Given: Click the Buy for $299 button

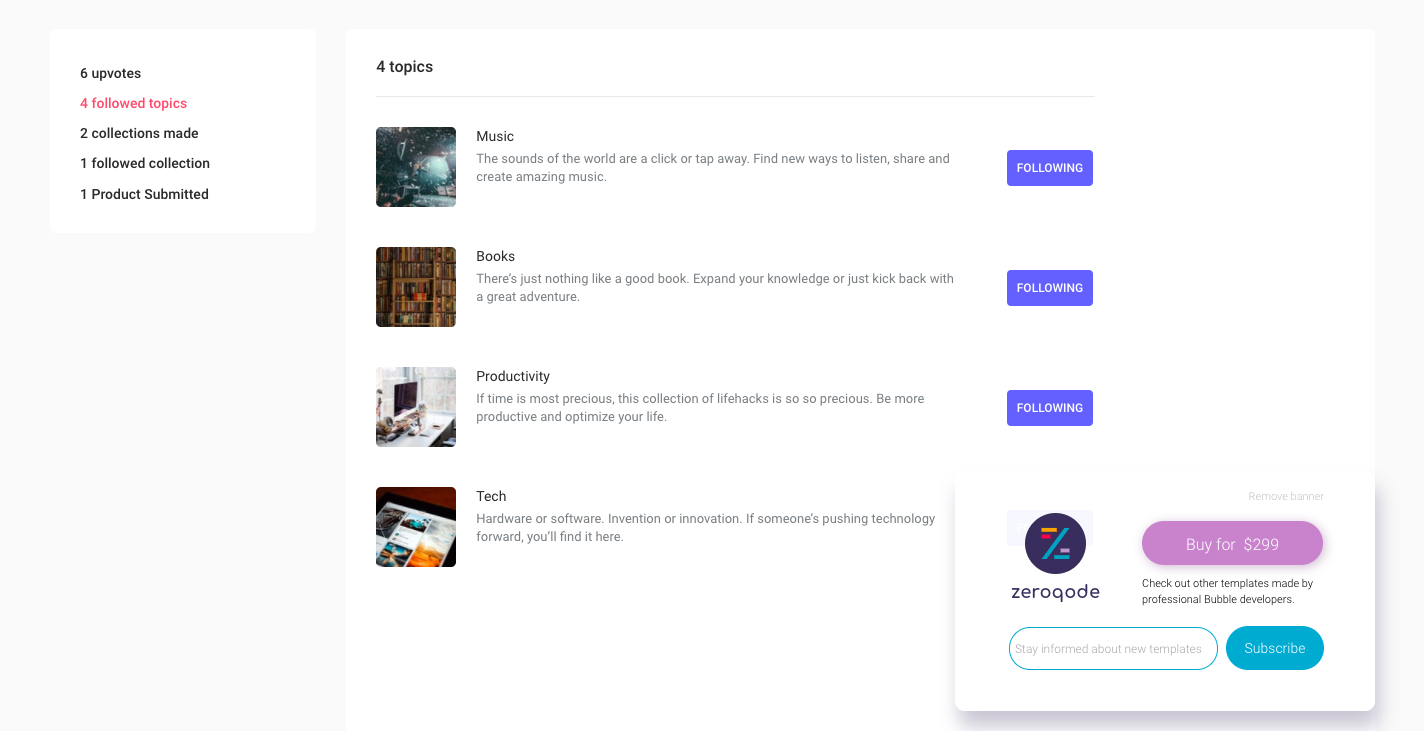Looking at the screenshot, I should pyautogui.click(x=1232, y=544).
